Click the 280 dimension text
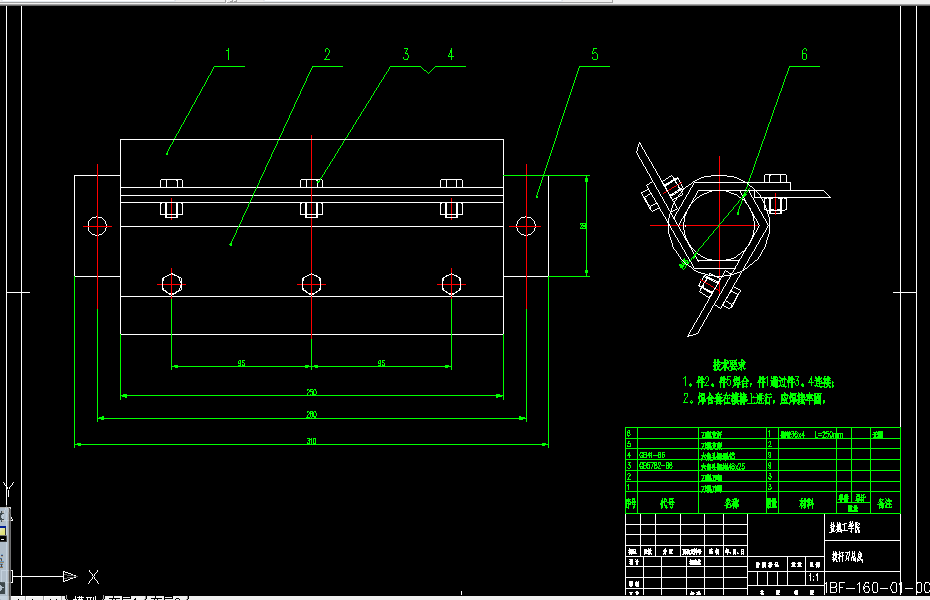This screenshot has width=930, height=600. tap(311, 414)
